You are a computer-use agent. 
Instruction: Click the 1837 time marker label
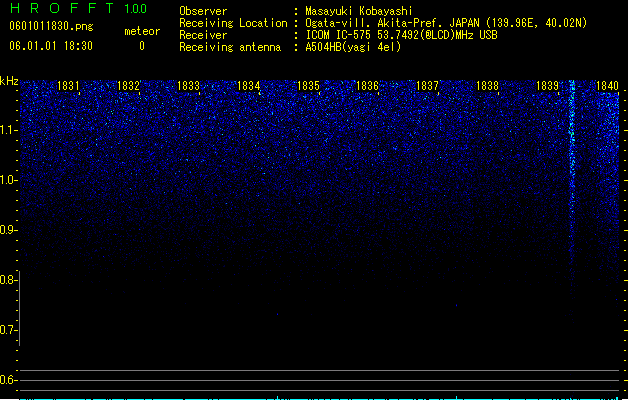(x=428, y=86)
